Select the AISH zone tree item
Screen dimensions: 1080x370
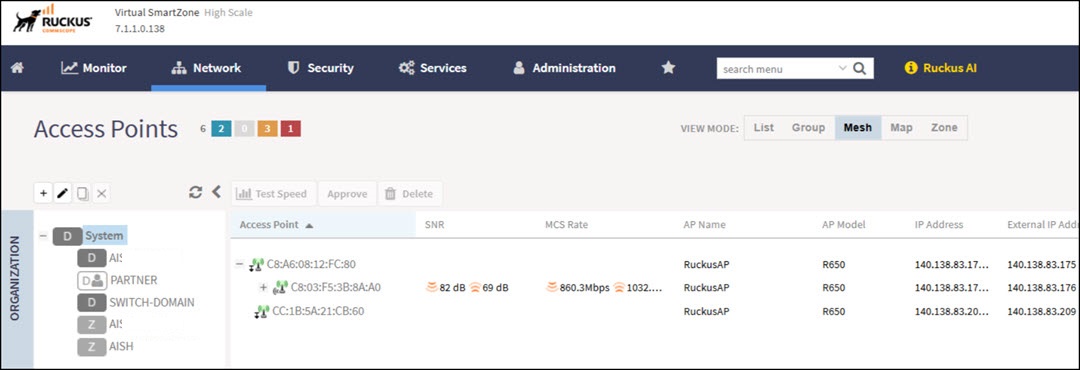(x=121, y=347)
